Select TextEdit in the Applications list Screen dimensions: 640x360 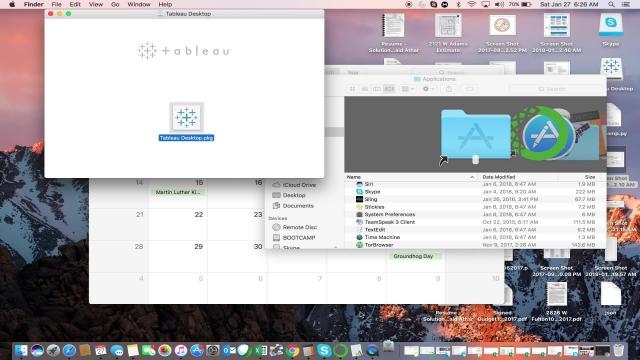pos(475,230)
